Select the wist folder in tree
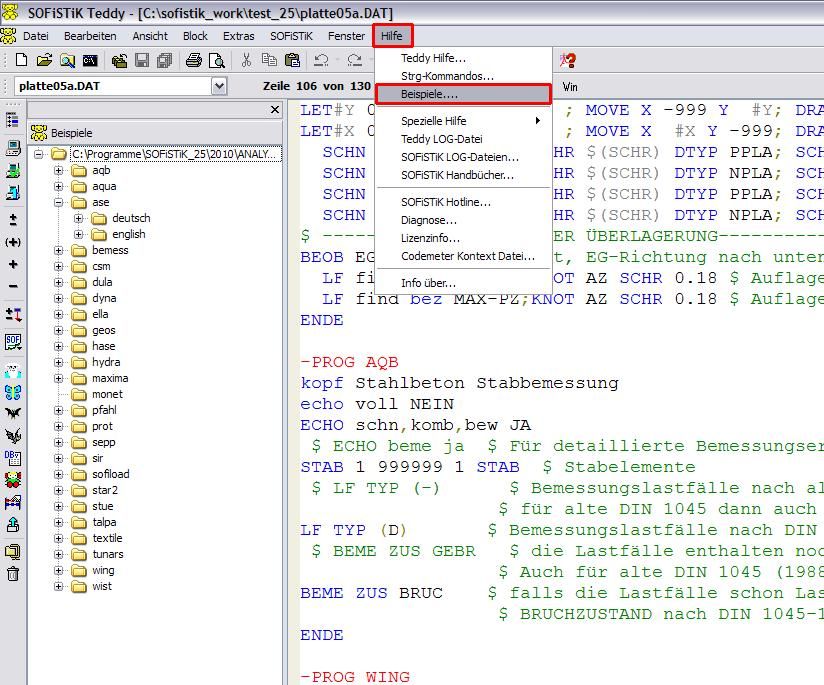Screen dimensions: 824x685 point(102,586)
